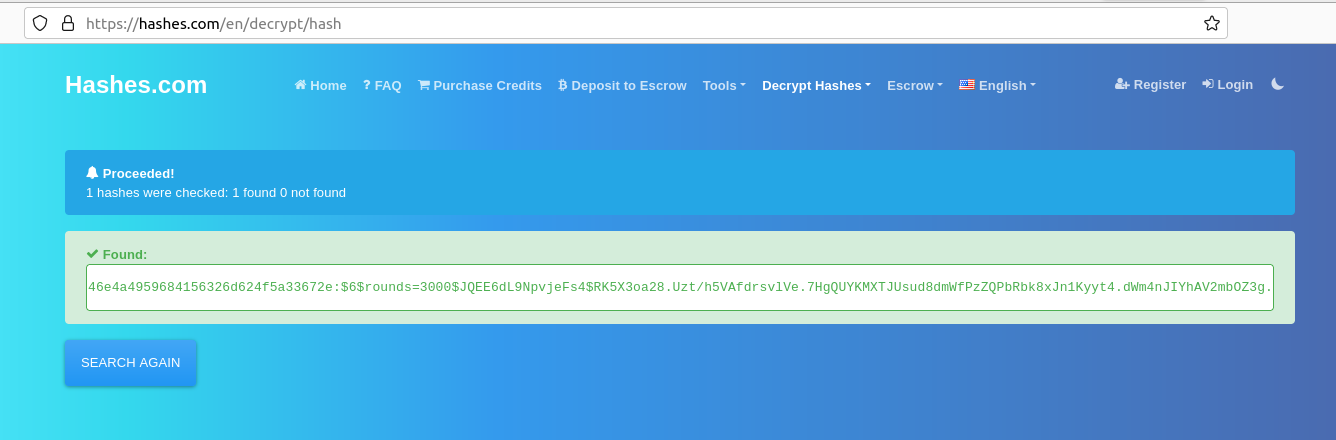The image size is (1336, 440).
Task: Click the Purchase Credits cart icon
Action: (x=424, y=85)
